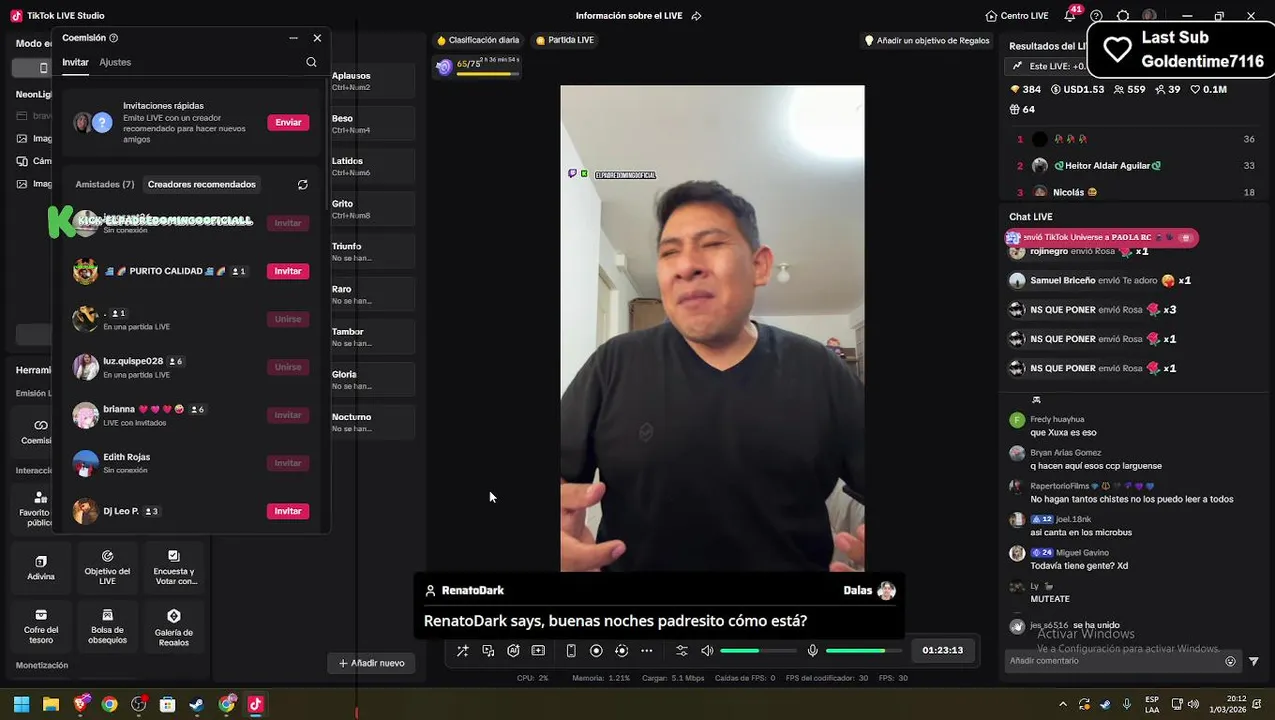Open the settings gear in title bar

(1123, 16)
